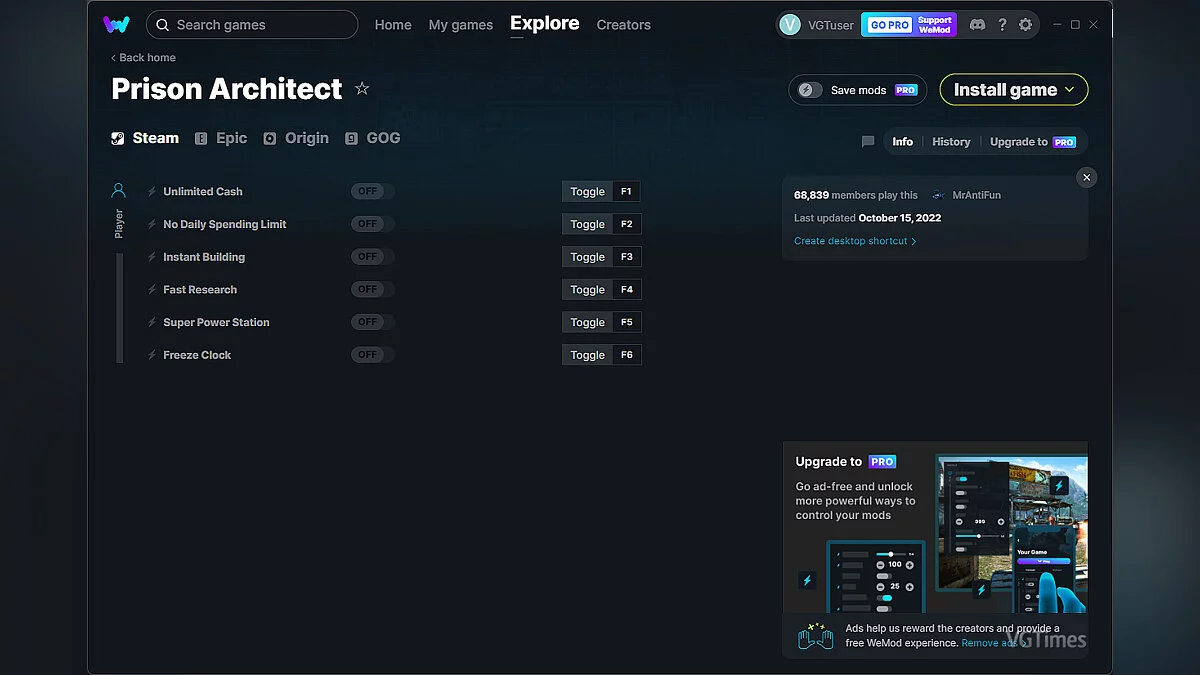Click the lightning icon beside No Daily Spending Limit
1200x675 pixels.
coord(152,225)
